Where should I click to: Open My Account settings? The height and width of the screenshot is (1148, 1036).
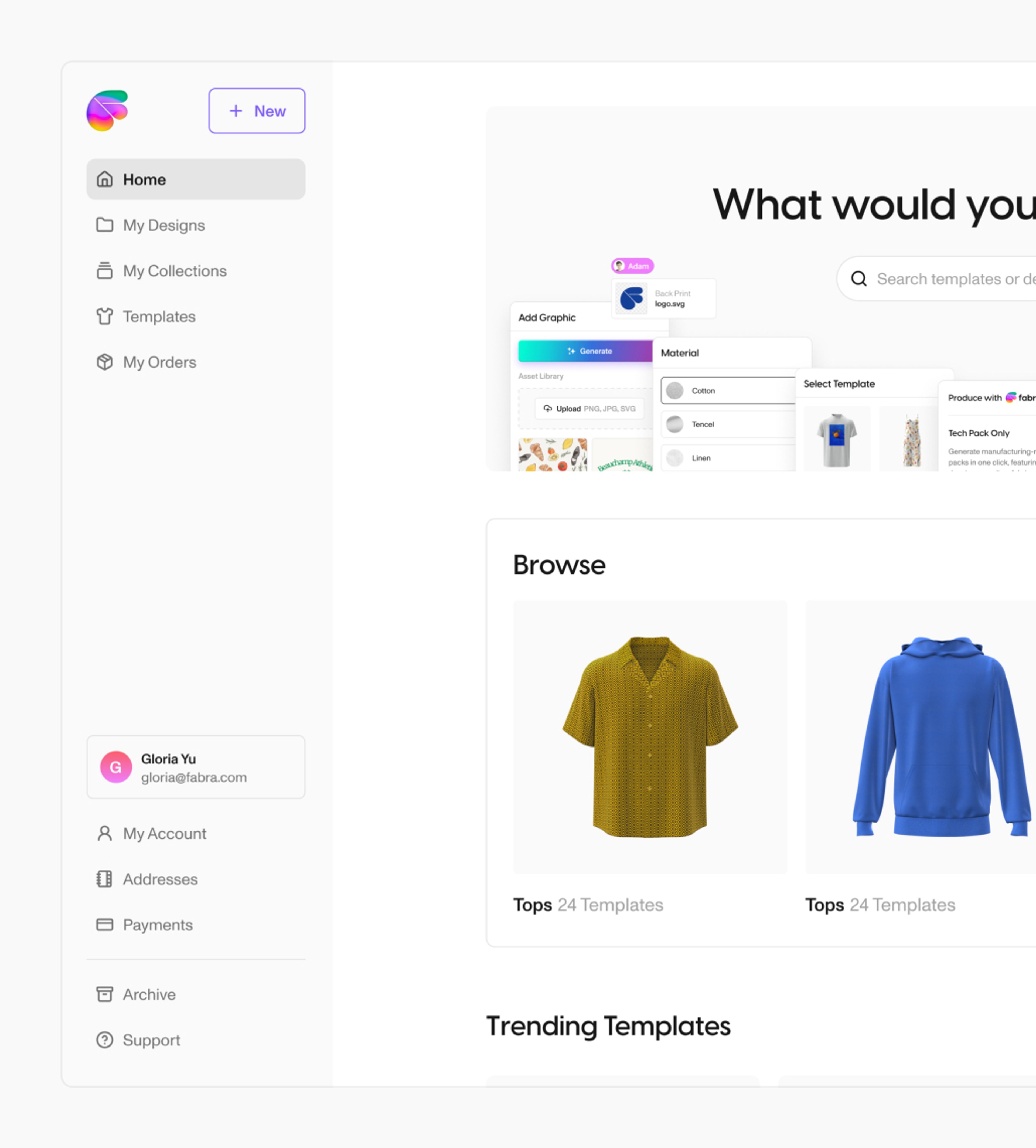[x=163, y=833]
